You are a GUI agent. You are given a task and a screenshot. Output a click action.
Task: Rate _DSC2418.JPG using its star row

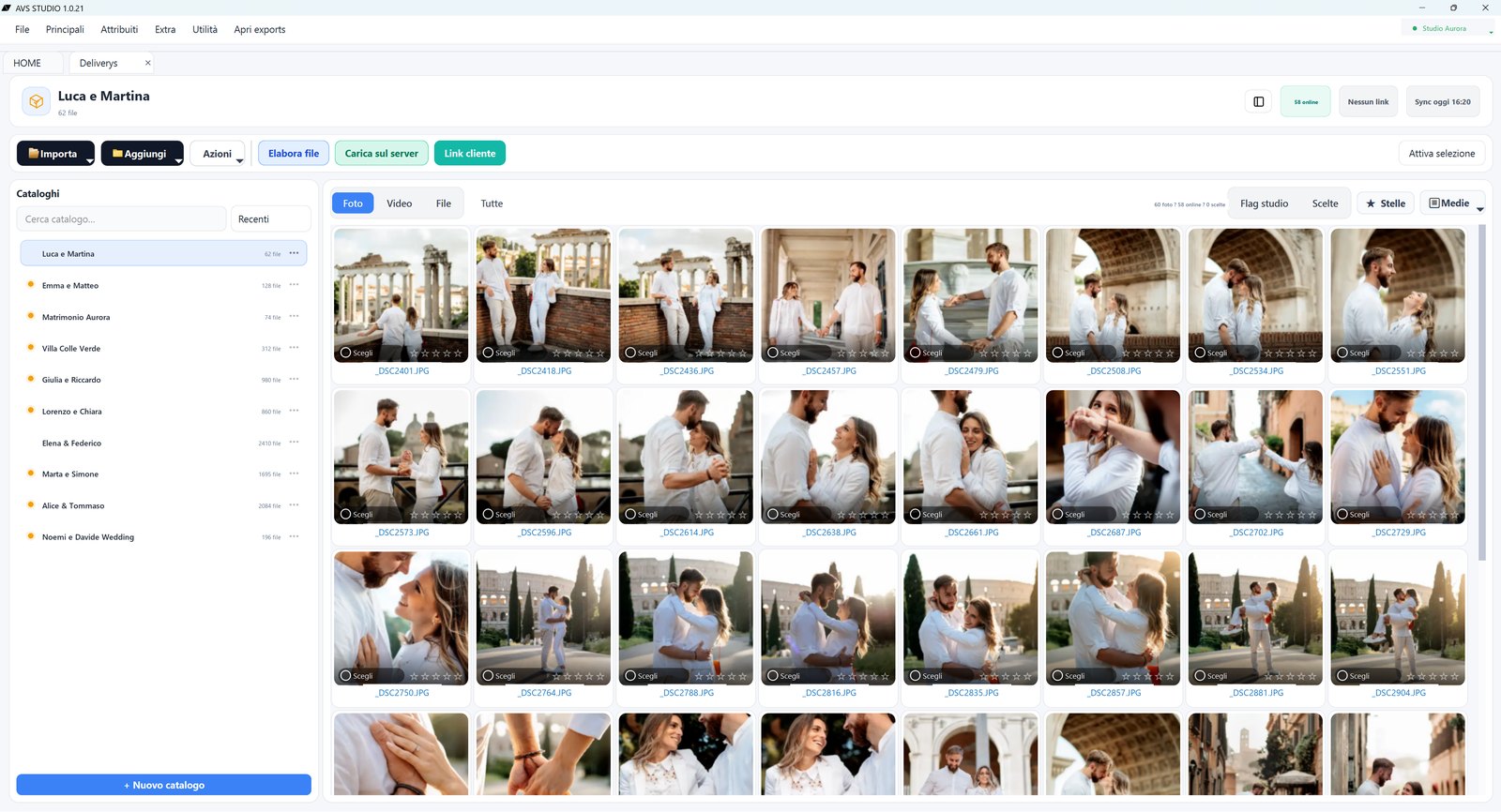tap(579, 353)
